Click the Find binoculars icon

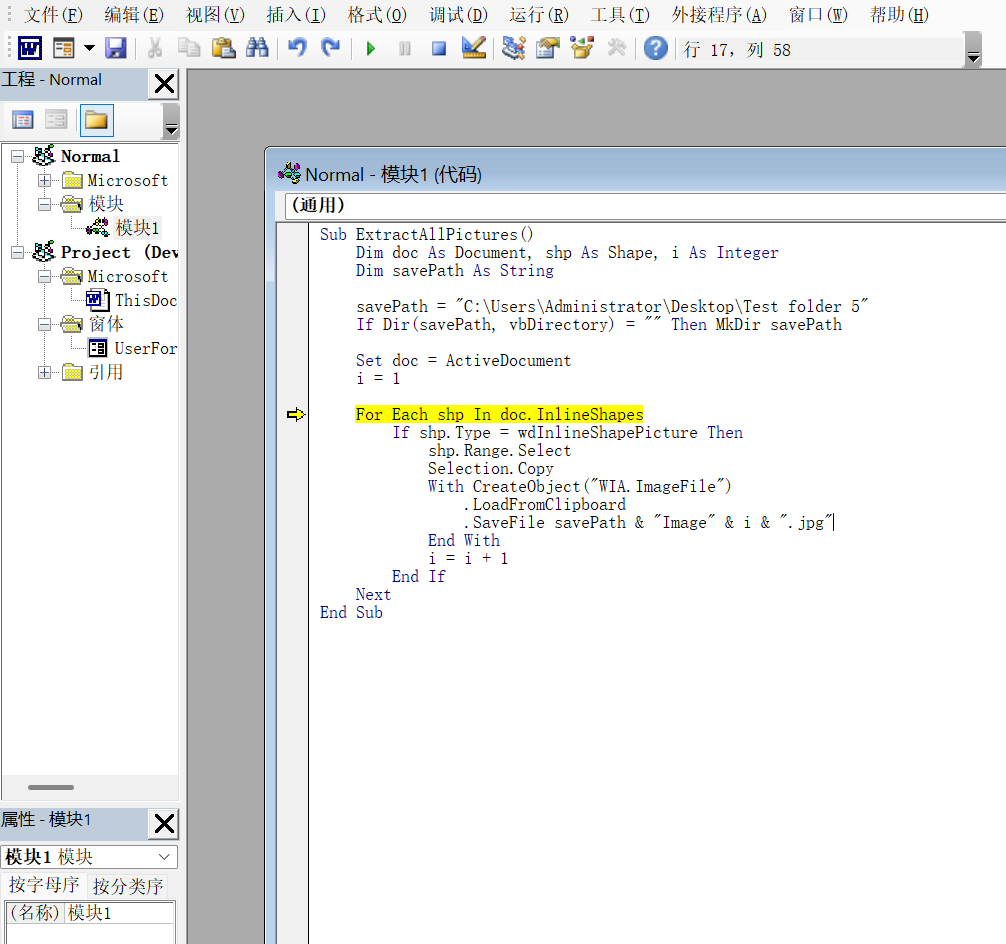tap(257, 48)
